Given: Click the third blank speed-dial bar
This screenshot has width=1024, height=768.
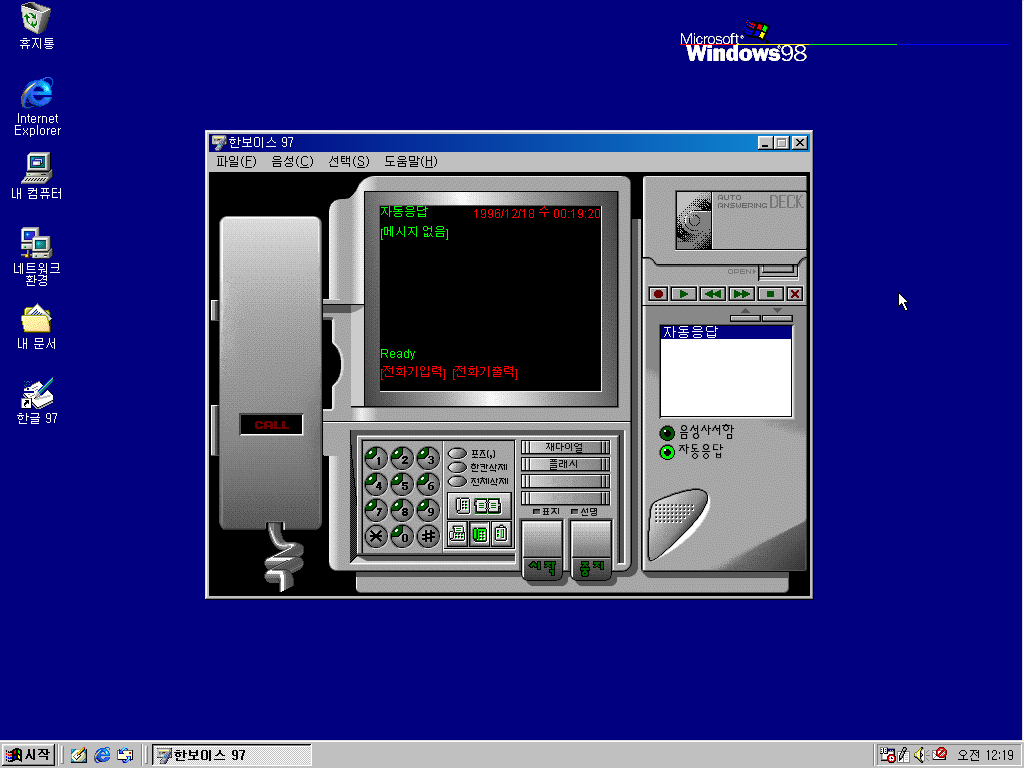Looking at the screenshot, I should 565,481.
